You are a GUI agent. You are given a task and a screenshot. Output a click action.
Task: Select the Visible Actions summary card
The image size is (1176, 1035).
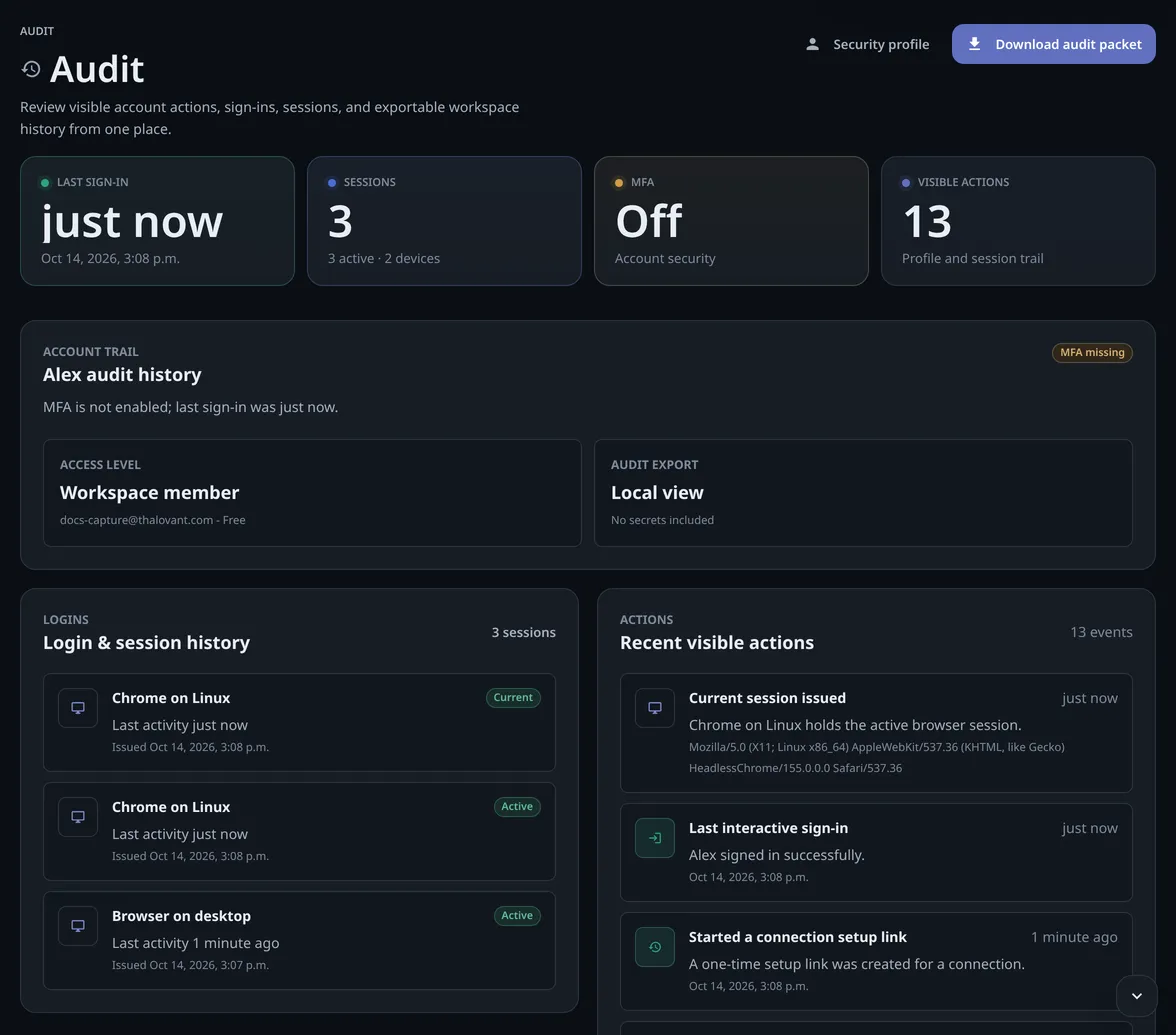[1018, 220]
